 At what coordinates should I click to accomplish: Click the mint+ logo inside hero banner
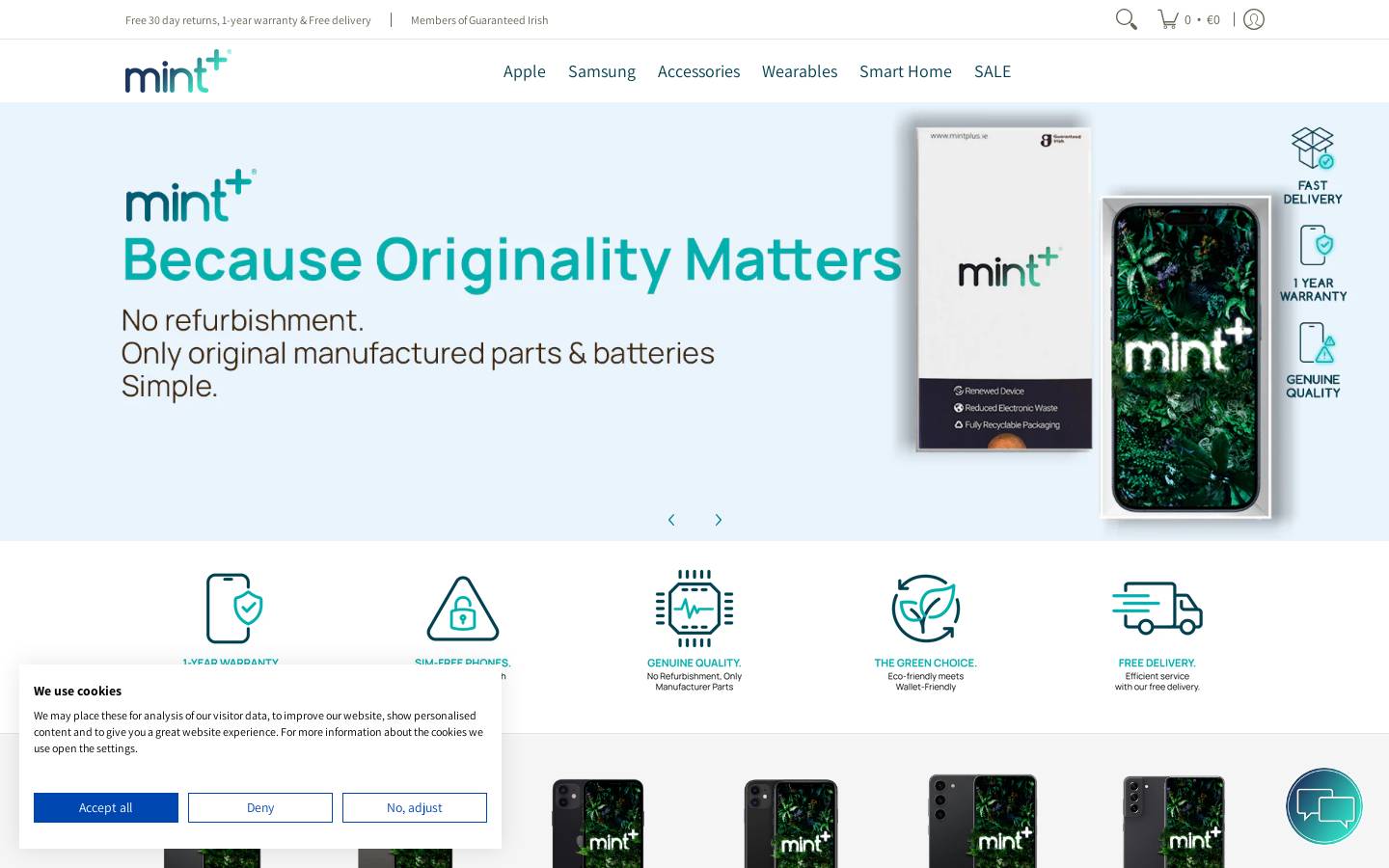point(190,196)
